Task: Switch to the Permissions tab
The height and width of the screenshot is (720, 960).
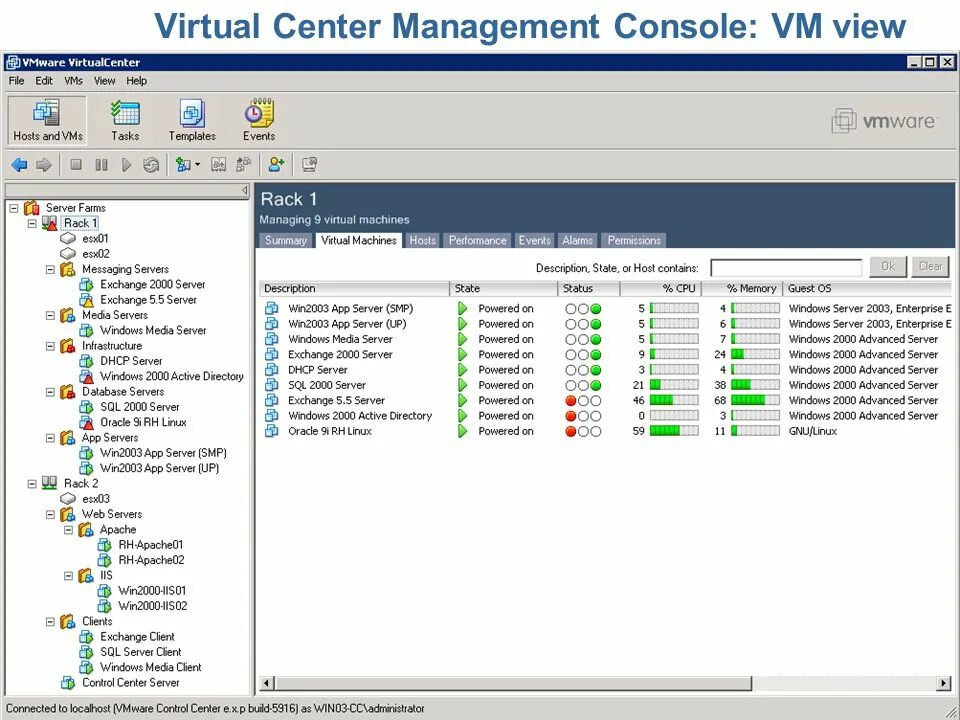Action: point(634,241)
